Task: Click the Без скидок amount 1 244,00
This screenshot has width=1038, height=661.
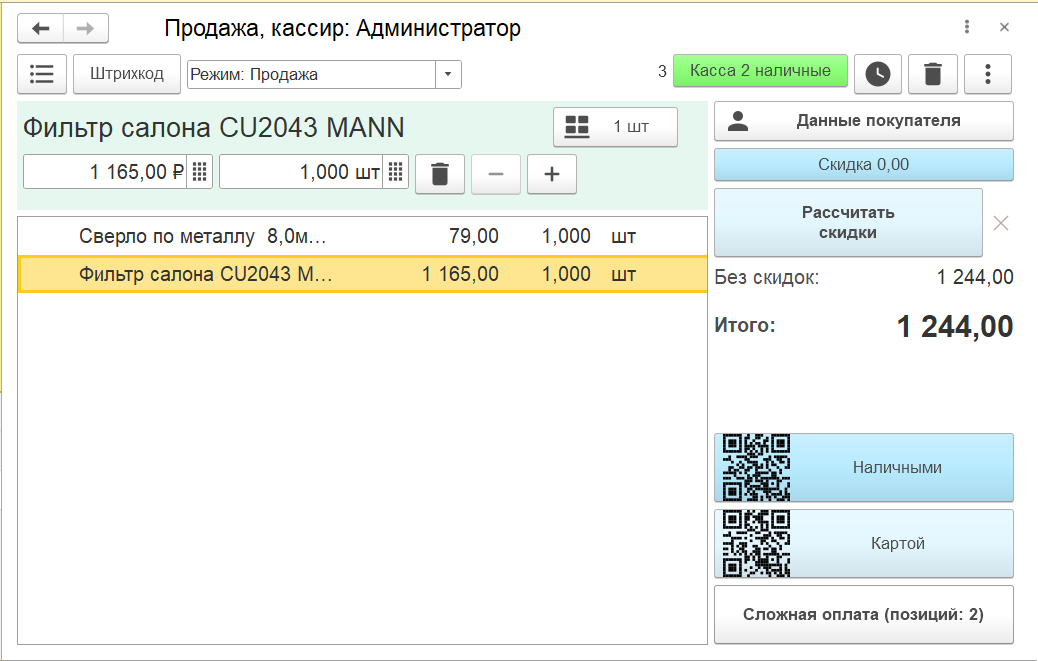Action: [975, 277]
